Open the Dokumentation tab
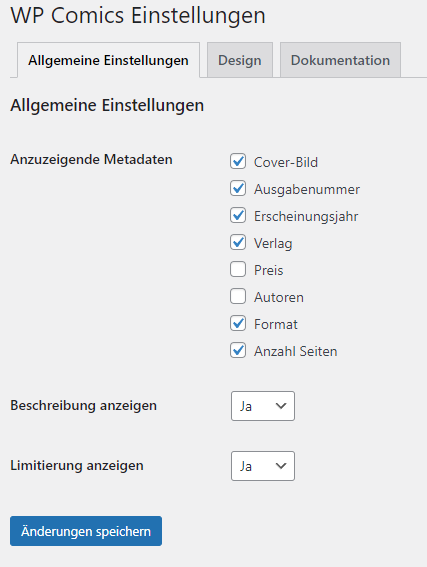Image resolution: width=427 pixels, height=567 pixels. tap(340, 60)
